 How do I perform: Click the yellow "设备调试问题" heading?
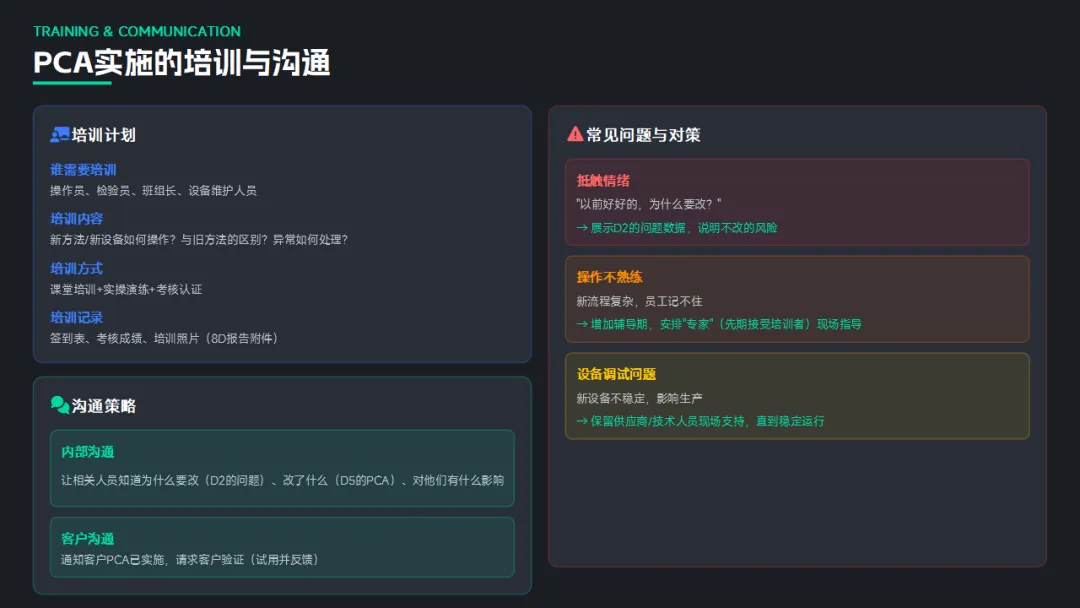click(x=617, y=374)
